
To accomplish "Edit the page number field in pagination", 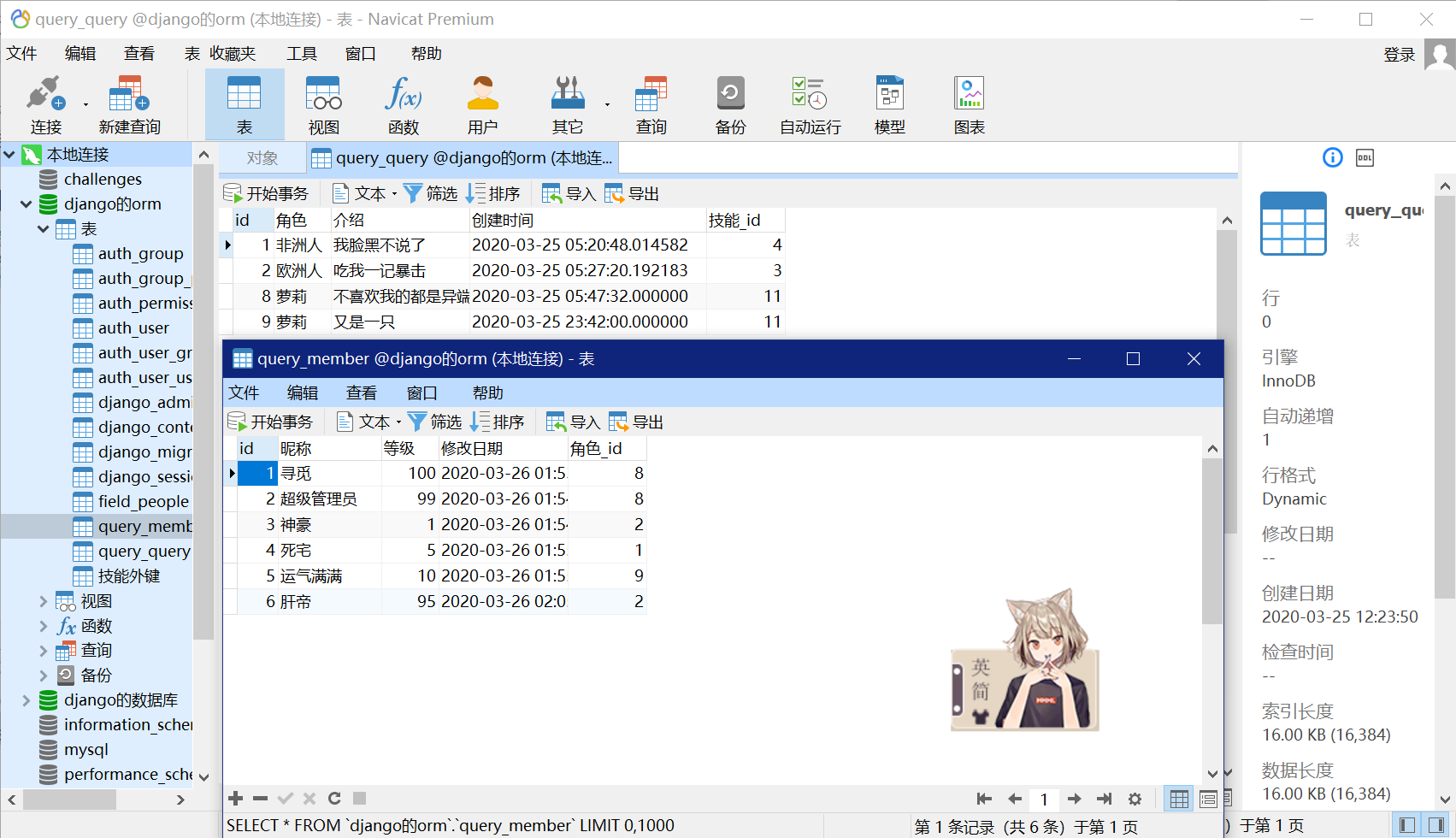I will point(1044,799).
